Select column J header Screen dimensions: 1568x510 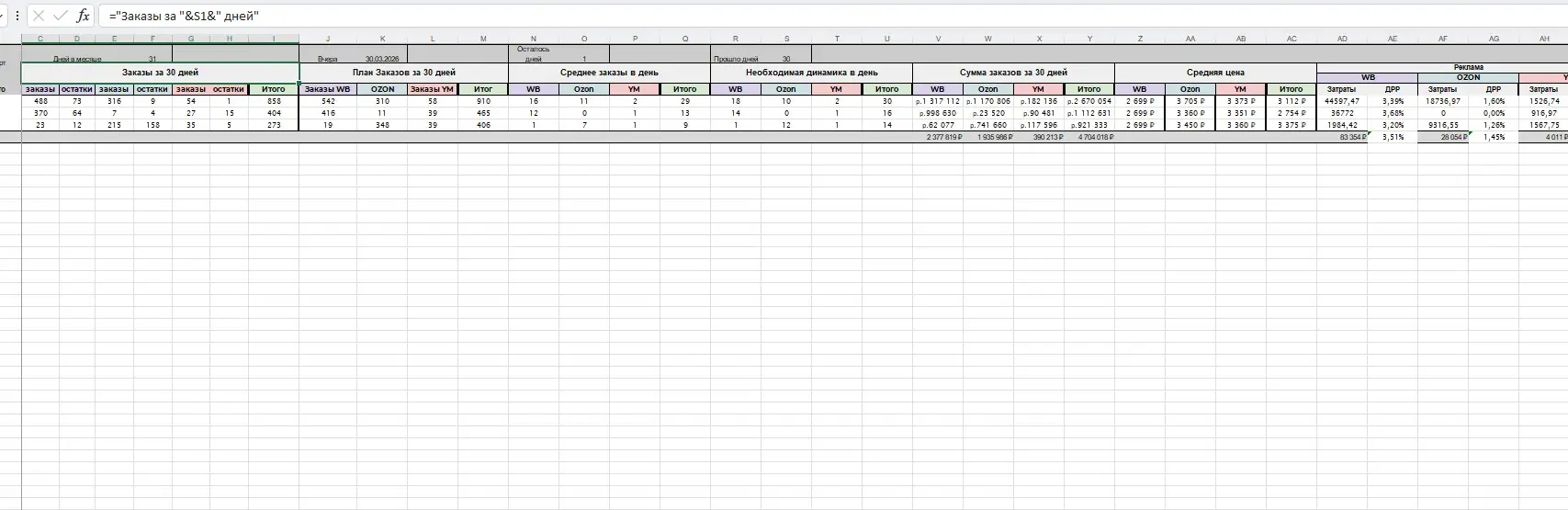pos(328,39)
